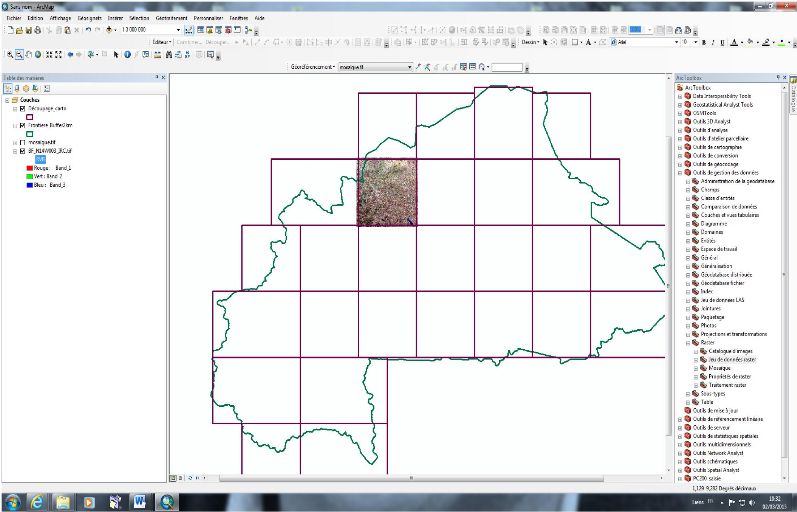Click the Géoréférencement toolbar button
Viewport: 797px width, 512px height.
(x=312, y=67)
